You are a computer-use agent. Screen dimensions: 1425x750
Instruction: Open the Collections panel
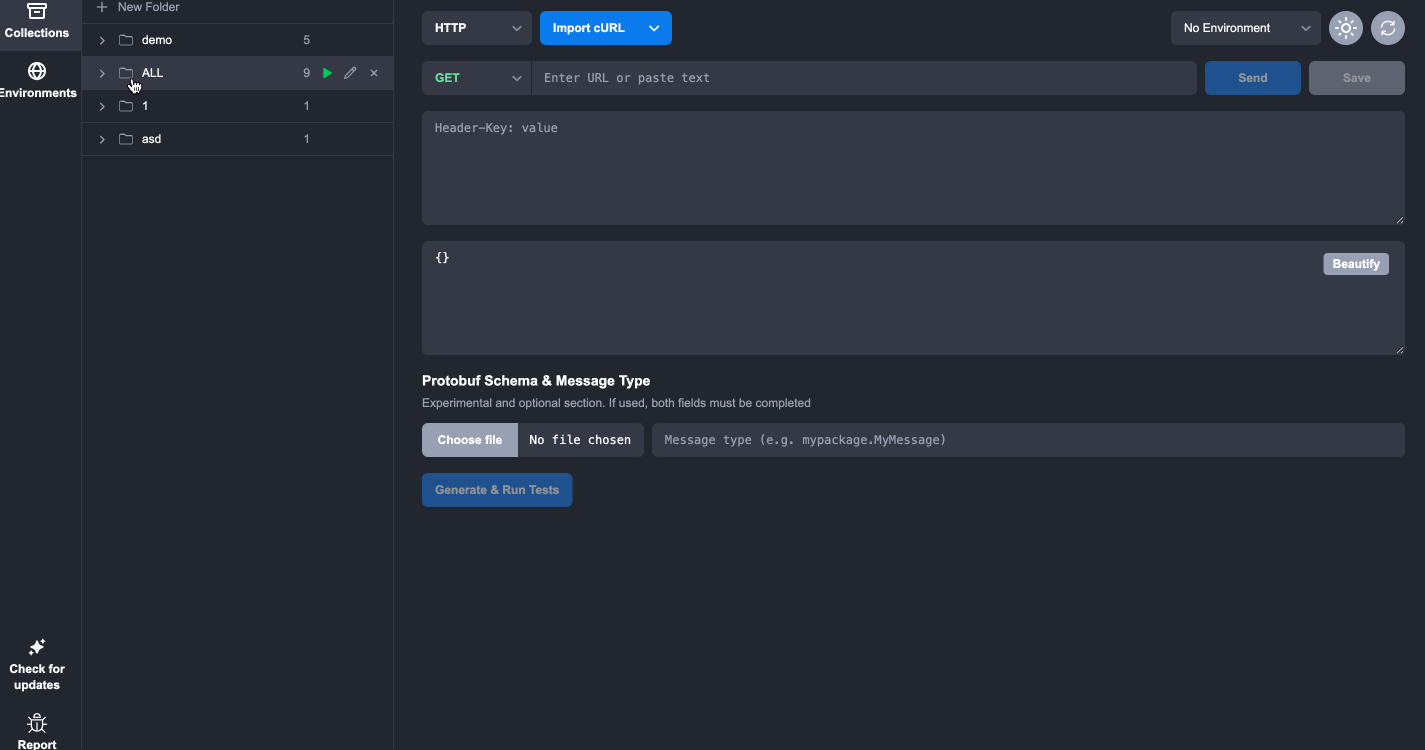click(x=37, y=22)
